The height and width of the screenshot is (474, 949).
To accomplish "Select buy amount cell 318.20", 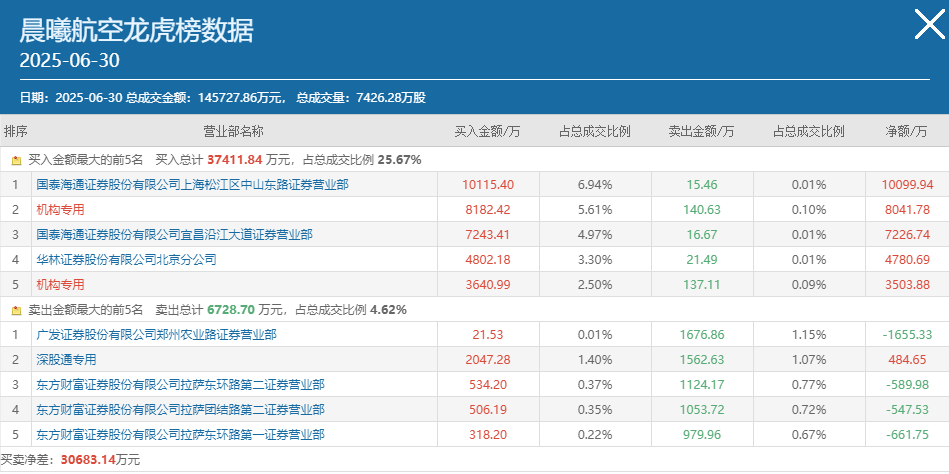I will tap(488, 435).
